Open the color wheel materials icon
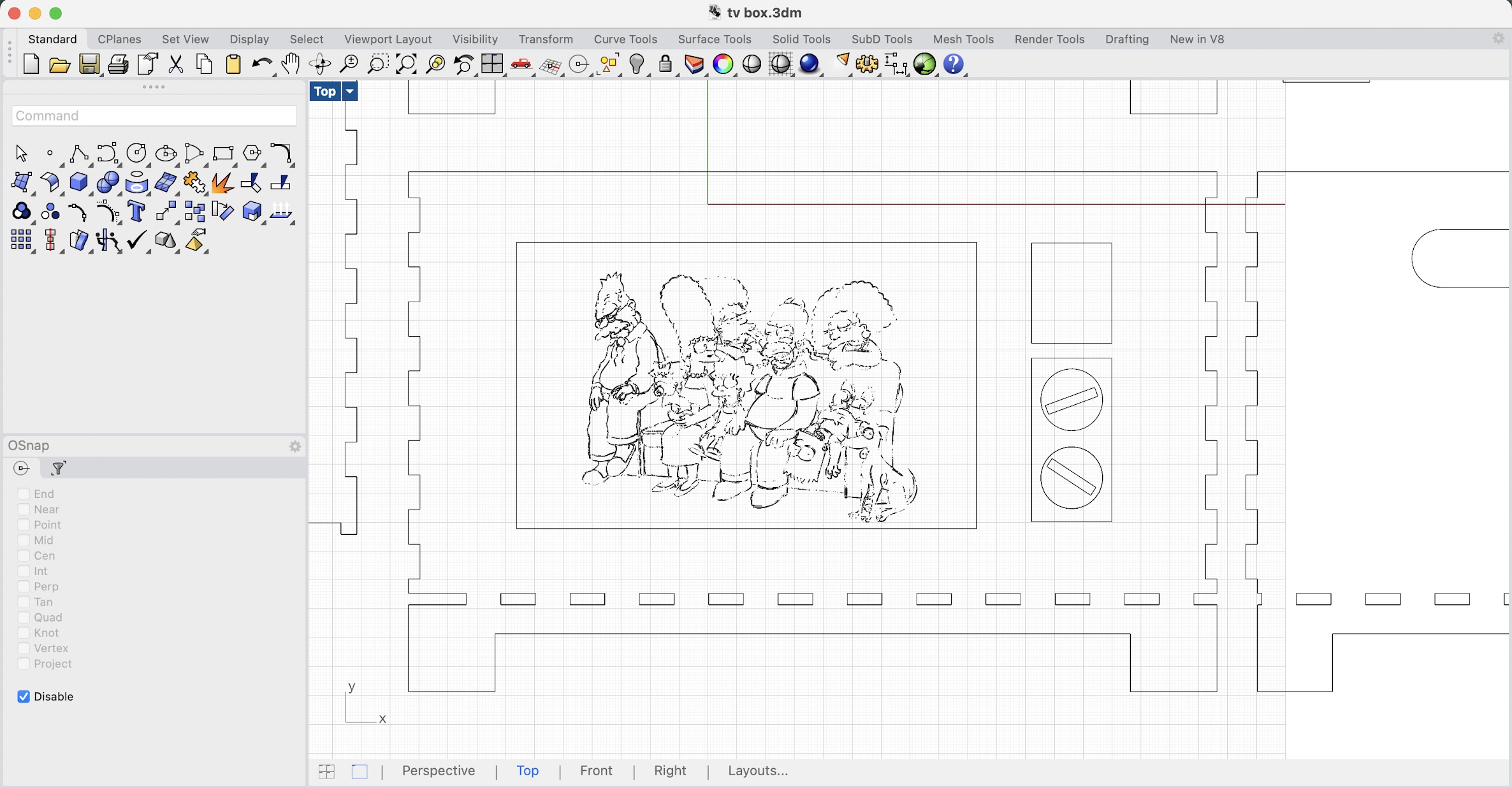 [723, 64]
